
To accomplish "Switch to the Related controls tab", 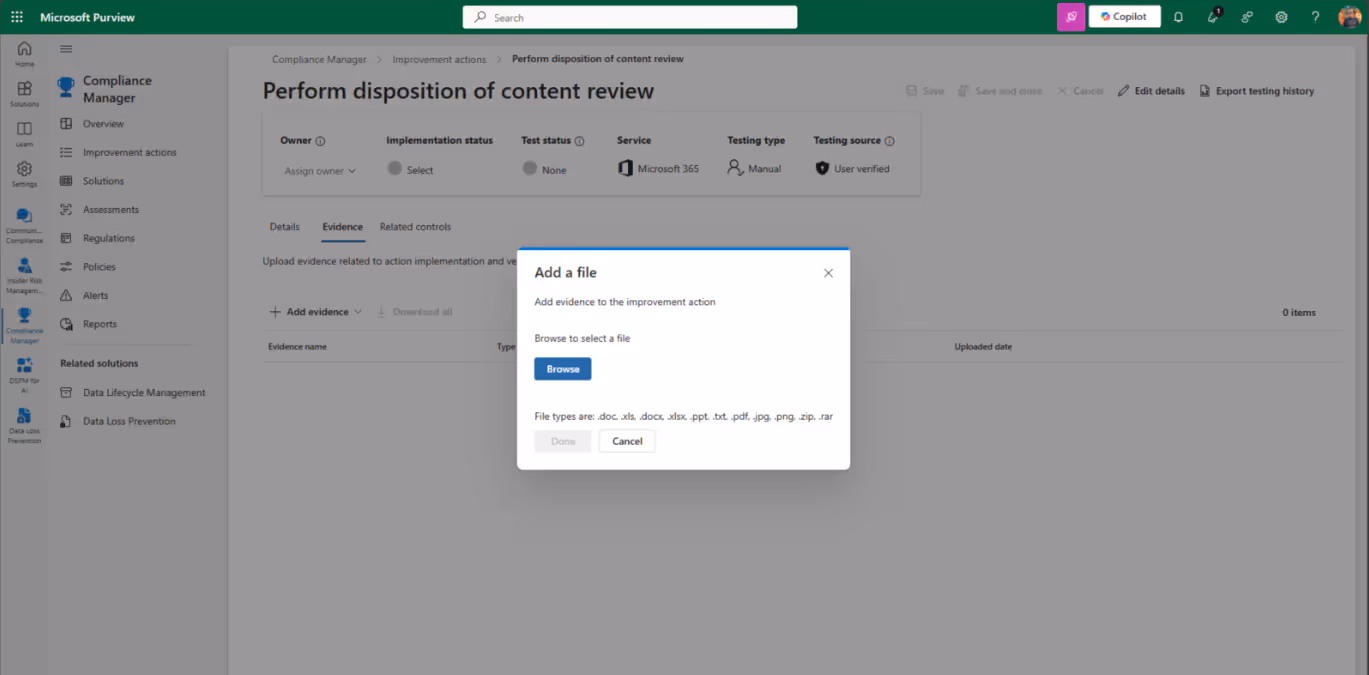I will [415, 227].
